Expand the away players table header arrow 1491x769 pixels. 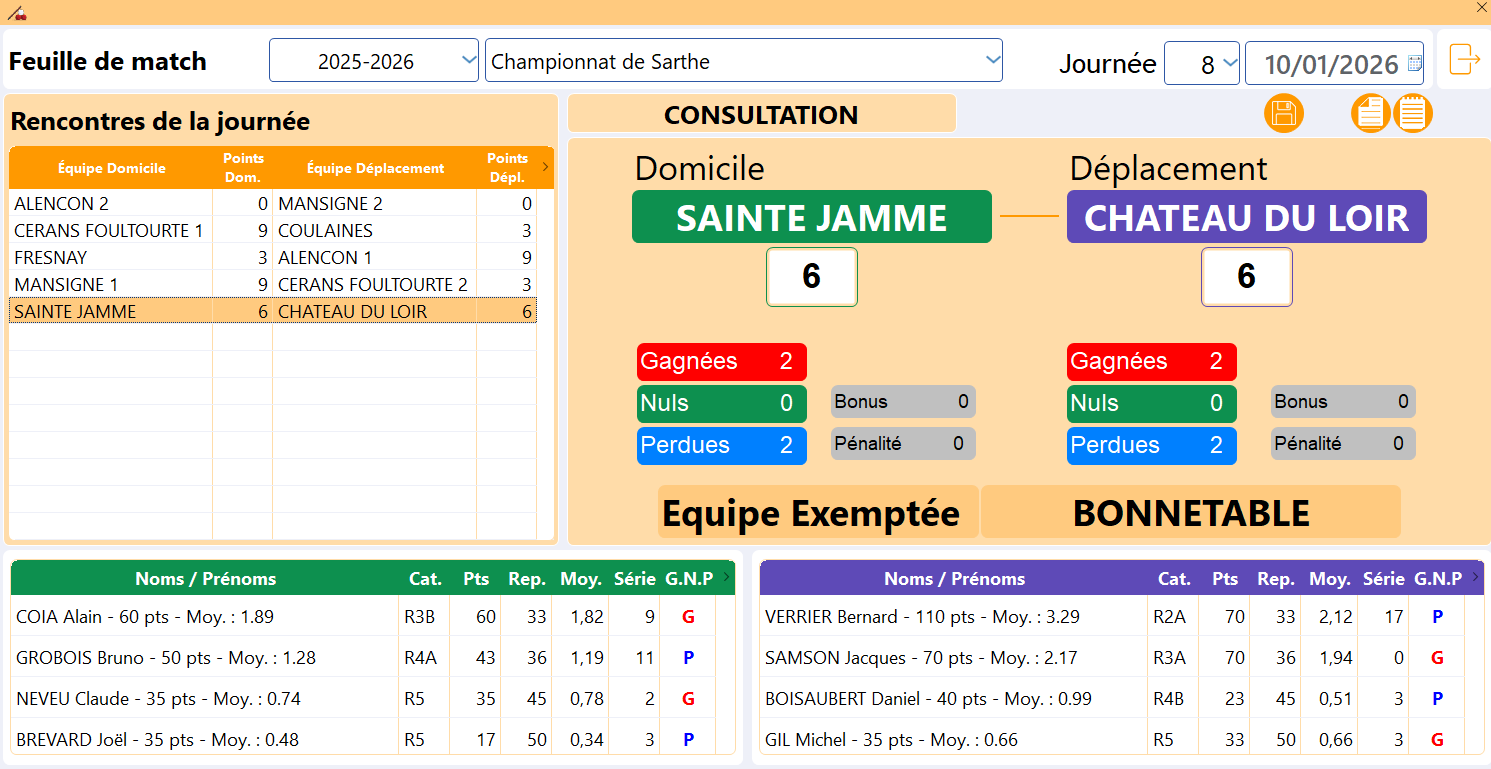pyautogui.click(x=1474, y=576)
